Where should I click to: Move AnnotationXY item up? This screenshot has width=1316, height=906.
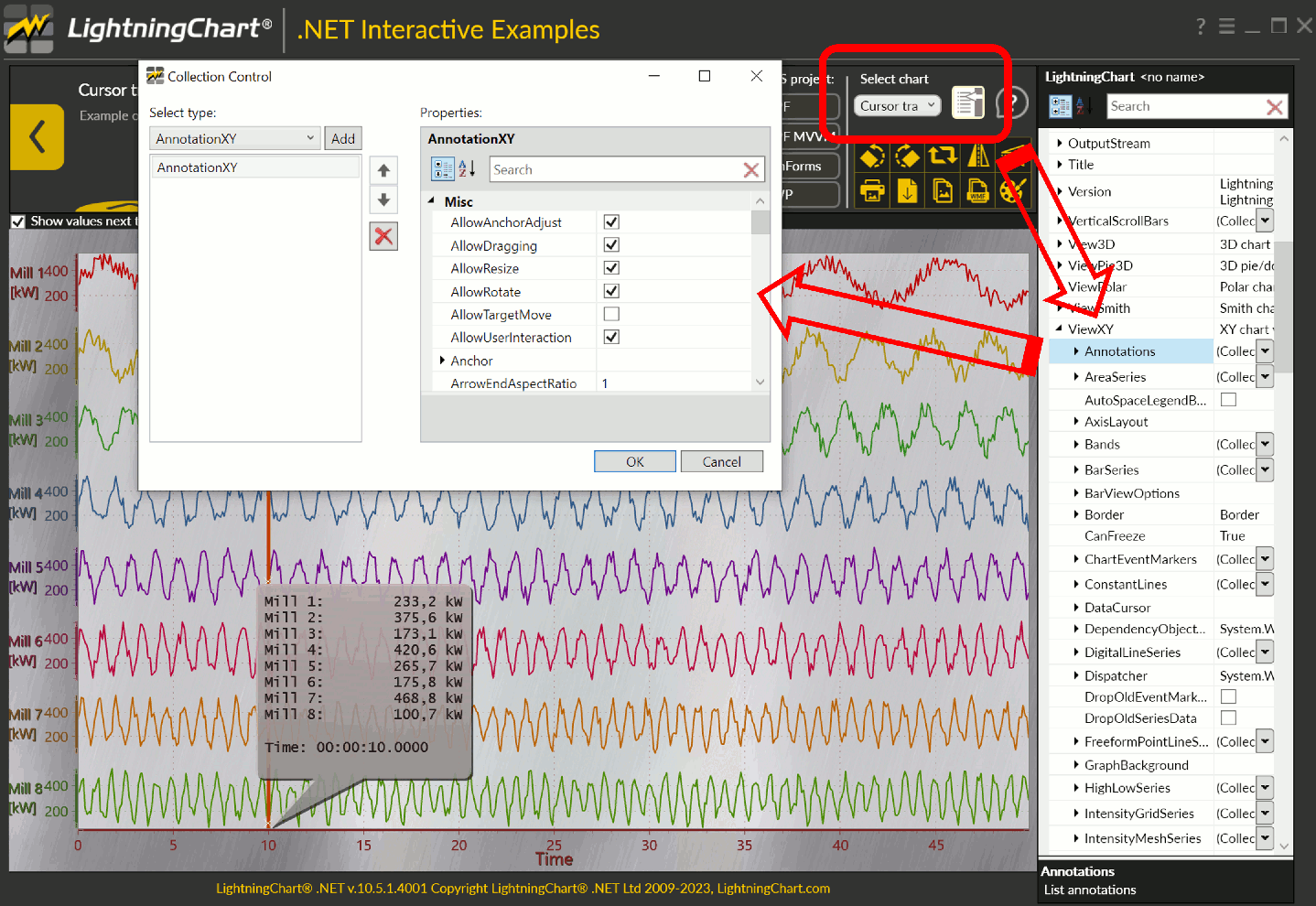click(383, 170)
